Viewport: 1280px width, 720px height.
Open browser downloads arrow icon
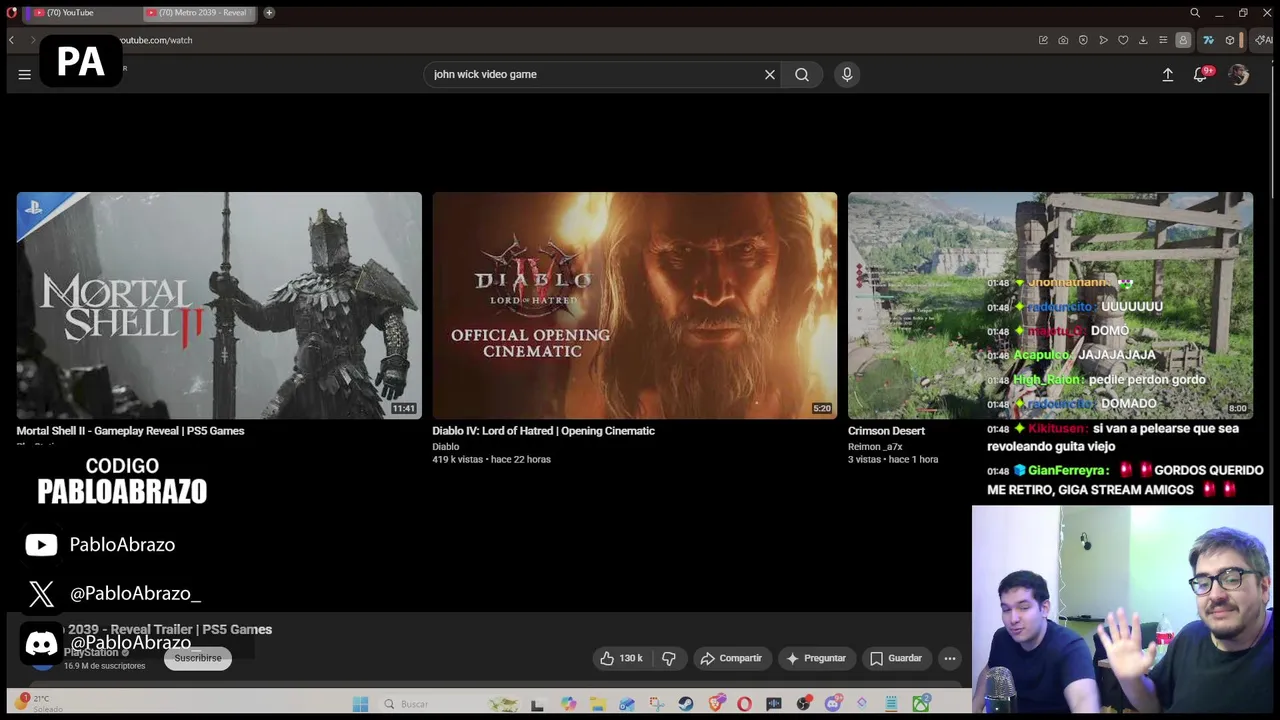coord(1143,40)
